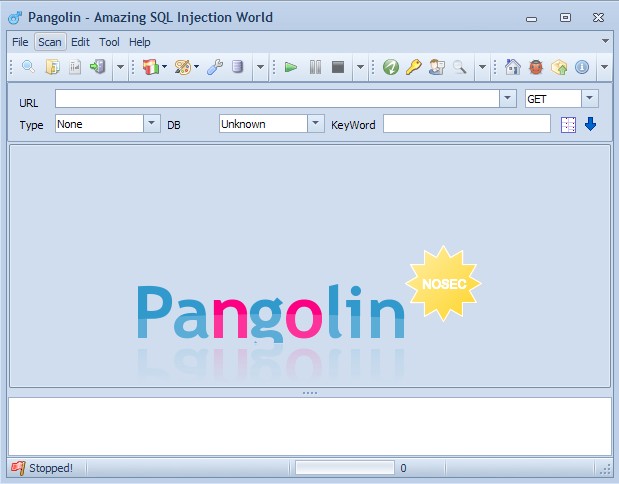Click the exit door green arrow icon
This screenshot has width=619, height=484.
[98, 67]
